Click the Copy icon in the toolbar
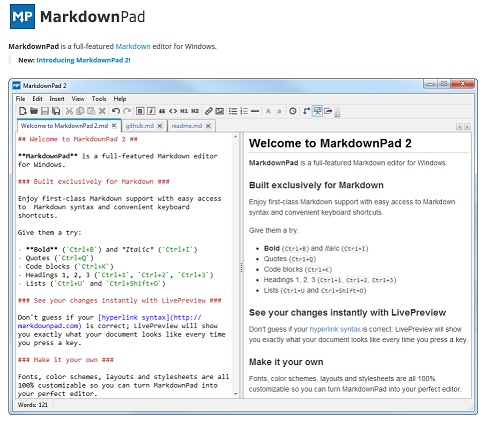Viewport: 485px width, 424px height. coord(80,111)
